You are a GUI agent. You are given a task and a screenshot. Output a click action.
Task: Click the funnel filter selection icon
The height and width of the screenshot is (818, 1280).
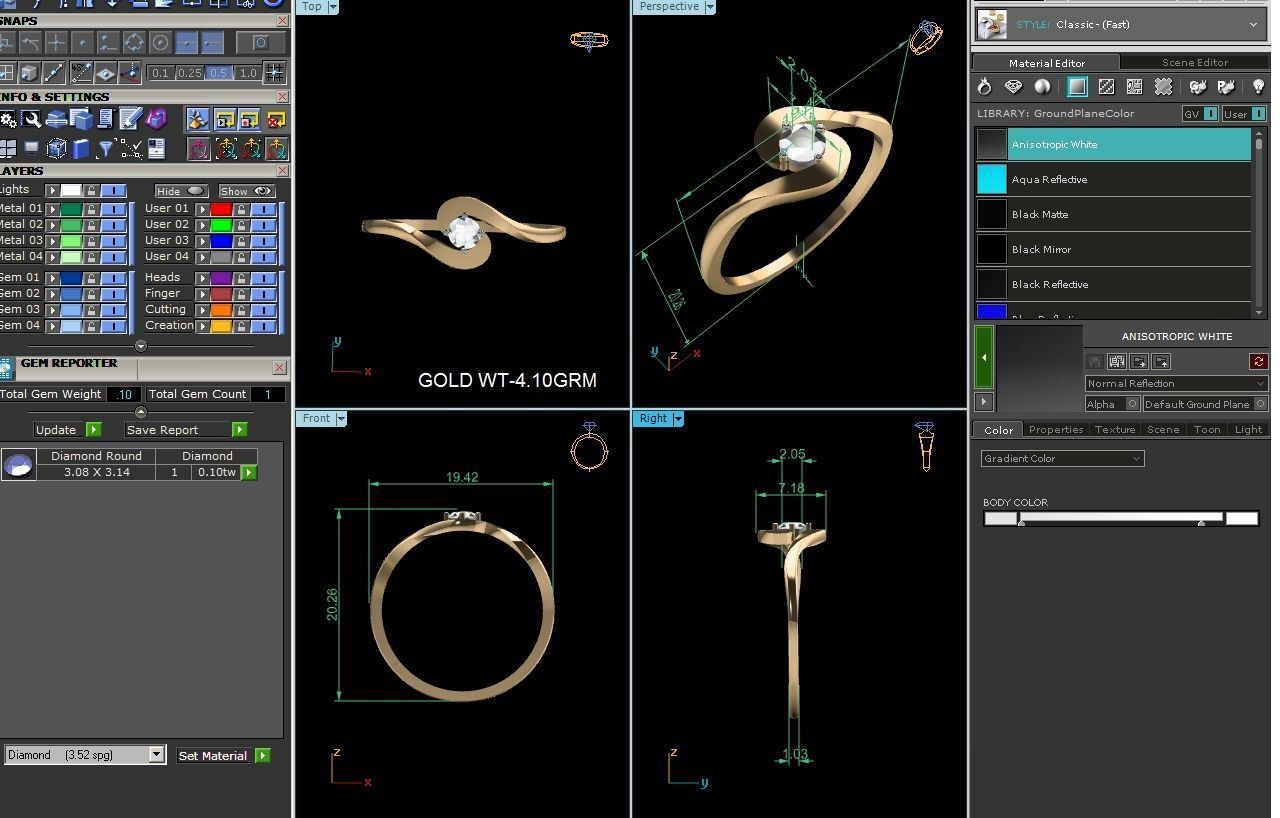click(x=106, y=149)
